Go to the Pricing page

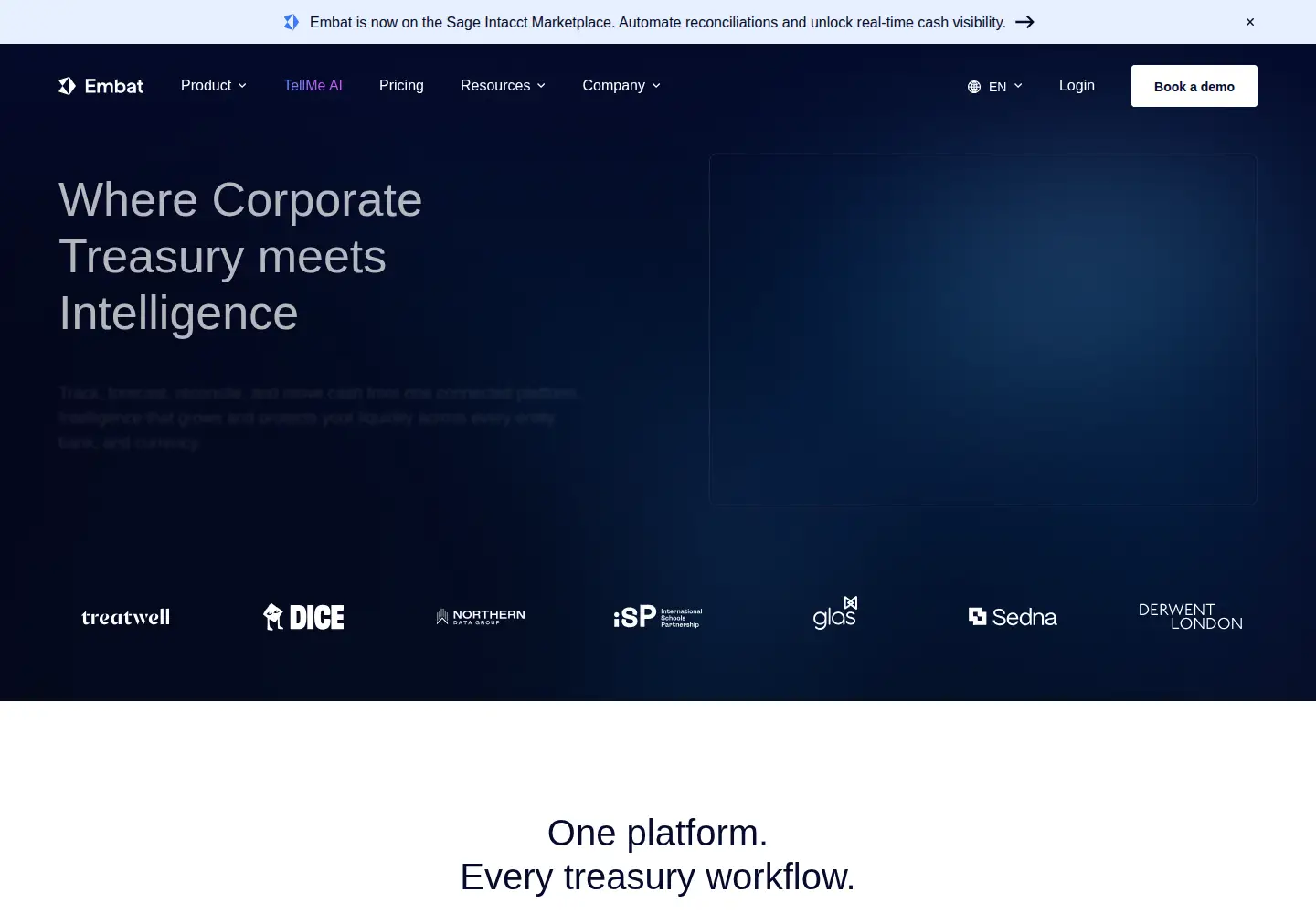[401, 85]
